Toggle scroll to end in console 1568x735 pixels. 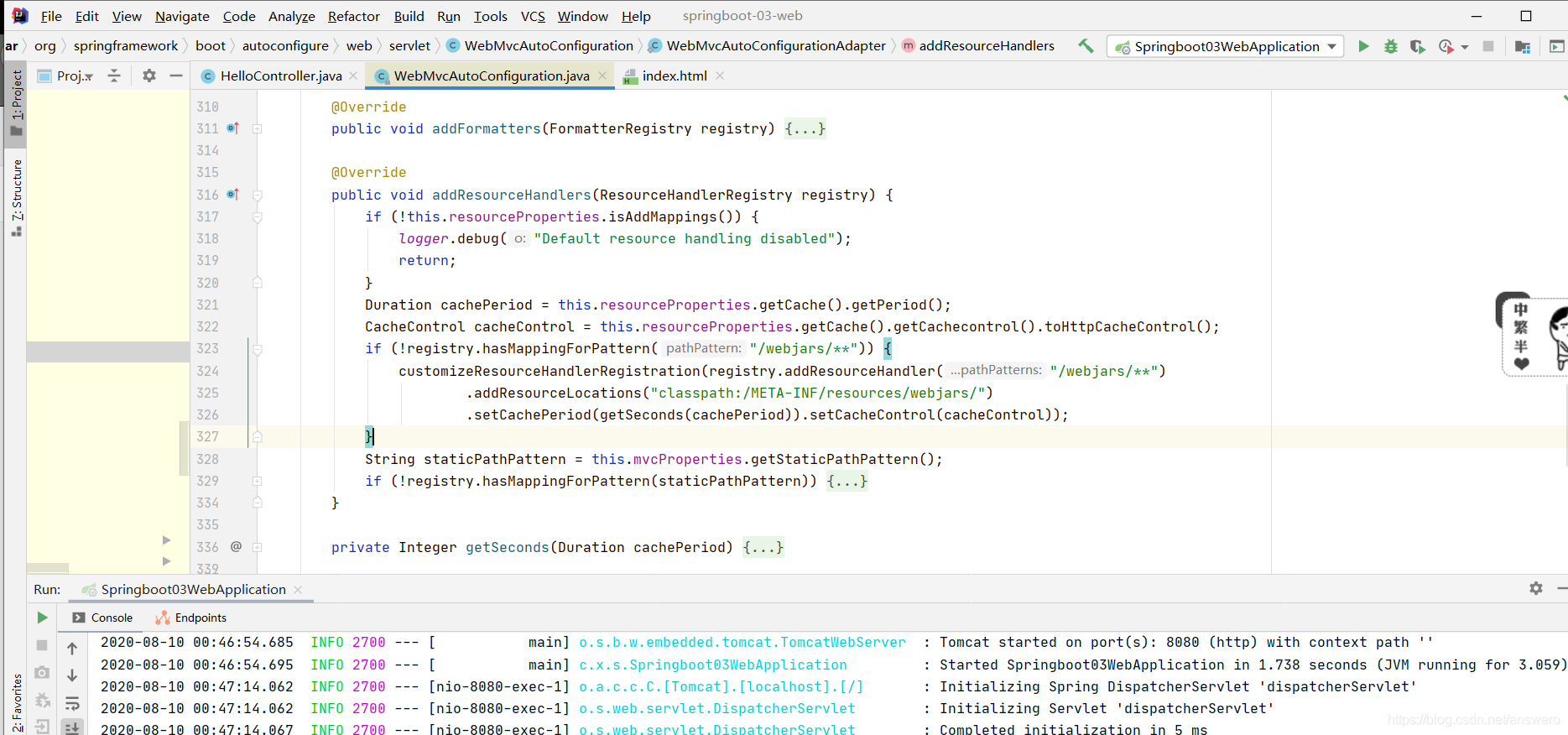click(x=72, y=727)
